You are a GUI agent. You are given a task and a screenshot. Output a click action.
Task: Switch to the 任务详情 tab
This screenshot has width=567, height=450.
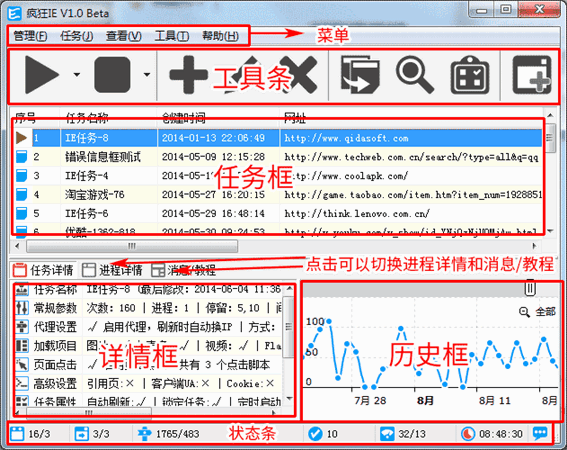coord(43,270)
